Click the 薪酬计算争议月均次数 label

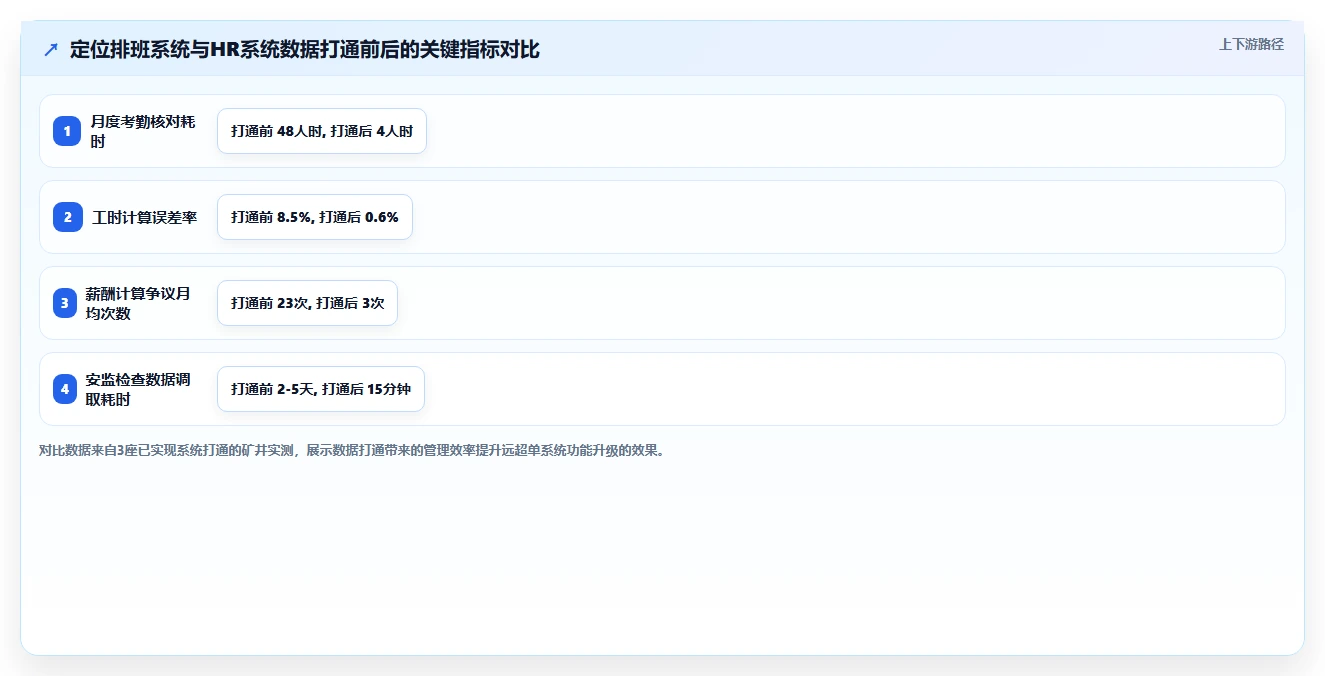pos(138,303)
